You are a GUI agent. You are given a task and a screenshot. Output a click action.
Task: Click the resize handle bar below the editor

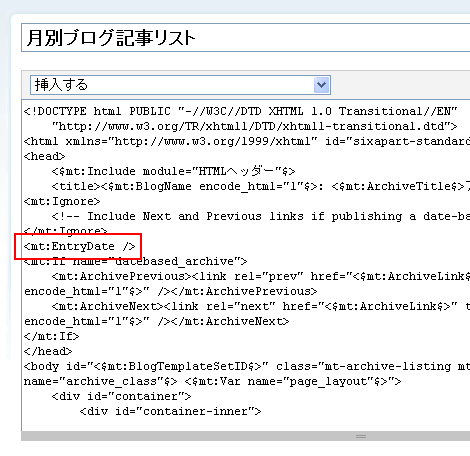(x=246, y=436)
